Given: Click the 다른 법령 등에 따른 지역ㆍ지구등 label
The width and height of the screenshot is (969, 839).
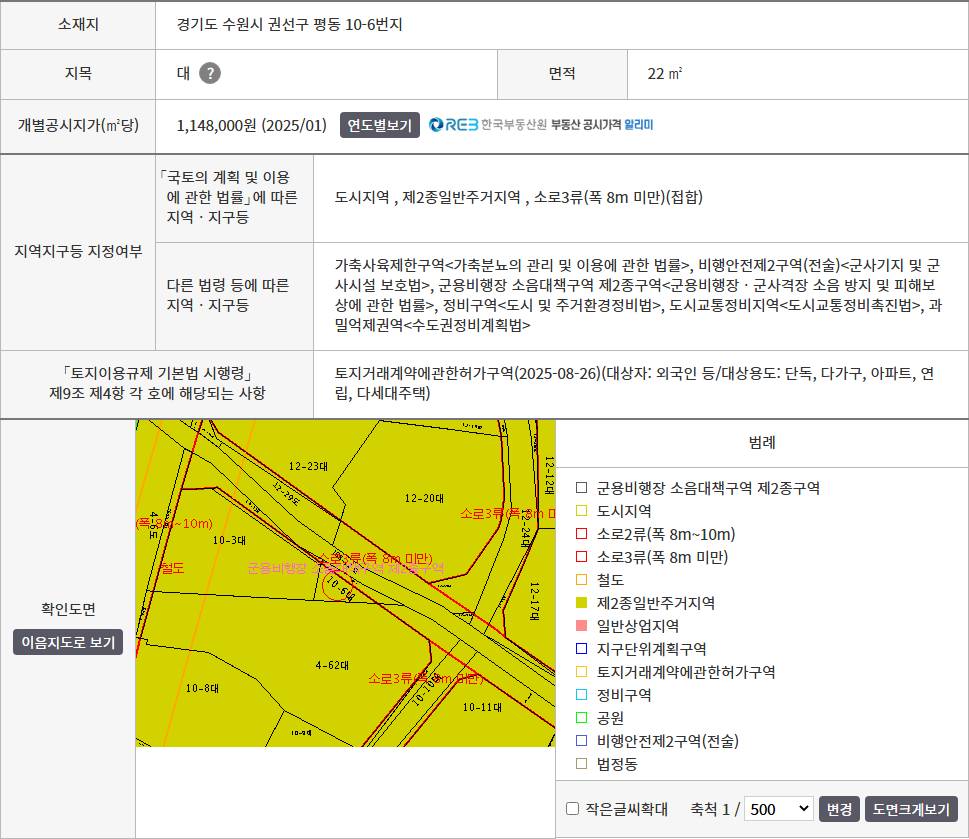Looking at the screenshot, I should (x=228, y=295).
